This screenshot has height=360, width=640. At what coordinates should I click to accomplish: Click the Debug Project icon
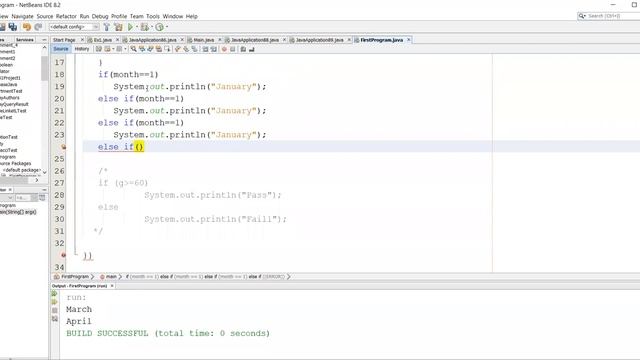(x=144, y=27)
